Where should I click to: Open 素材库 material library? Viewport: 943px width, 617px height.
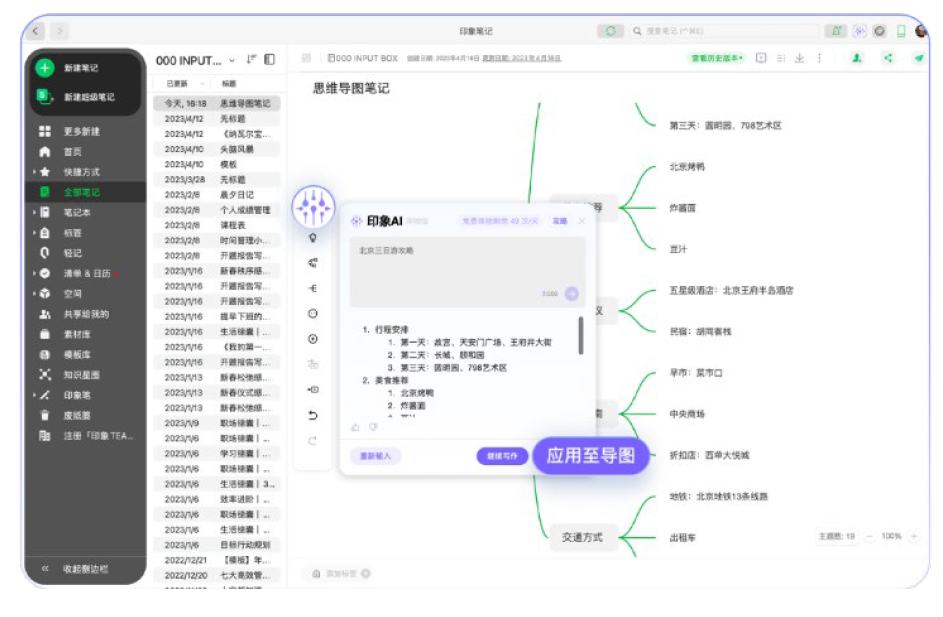tap(77, 334)
